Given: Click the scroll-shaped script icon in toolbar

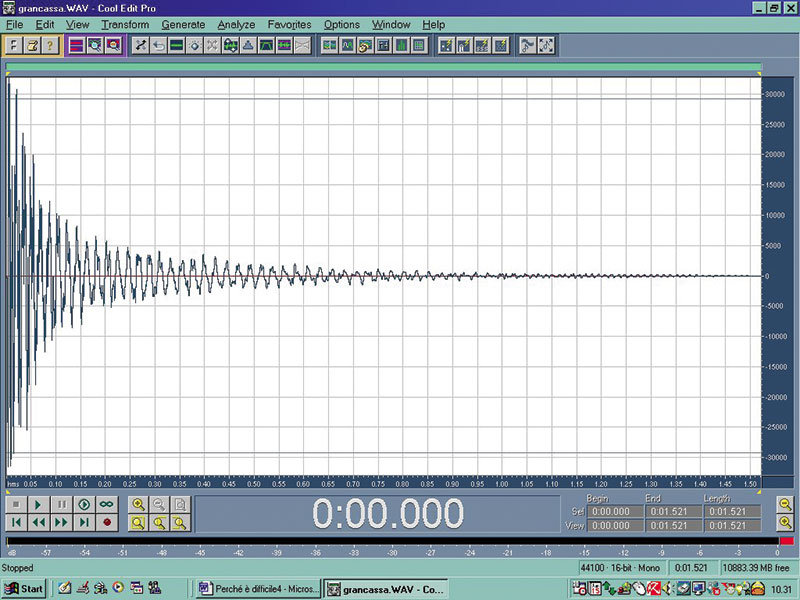Looking at the screenshot, I should (x=32, y=46).
